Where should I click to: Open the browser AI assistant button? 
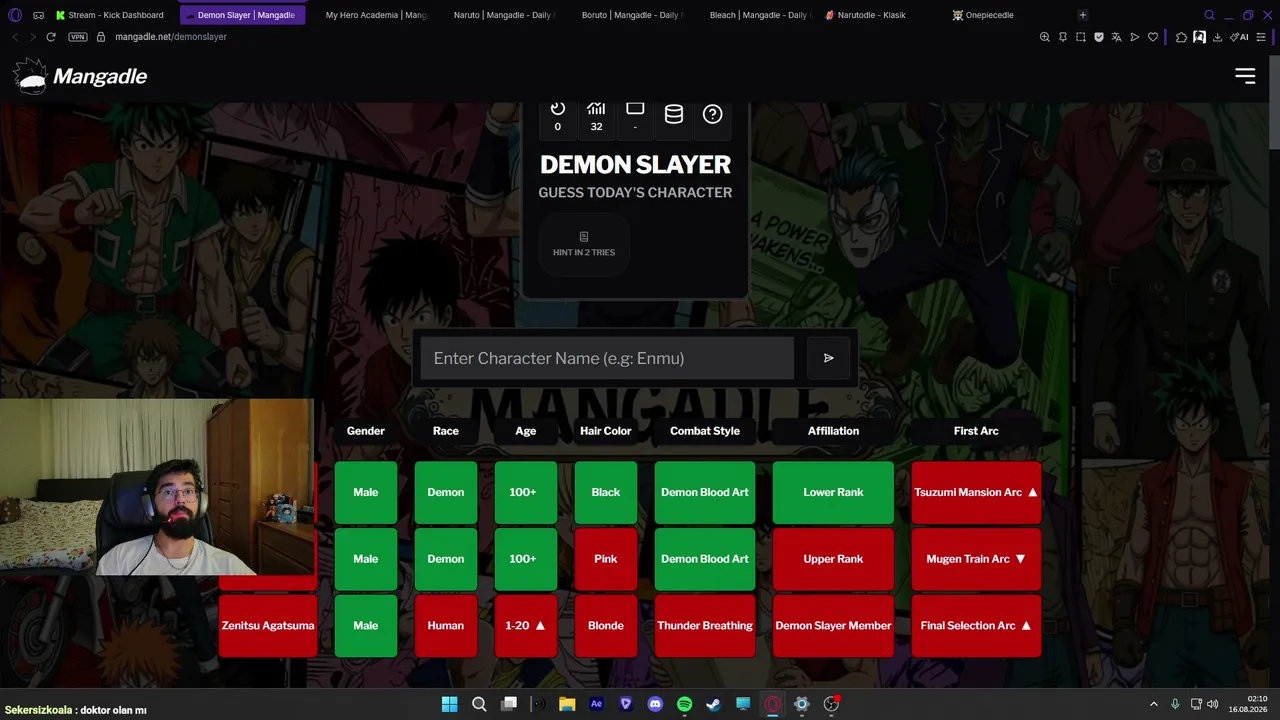pos(1239,37)
